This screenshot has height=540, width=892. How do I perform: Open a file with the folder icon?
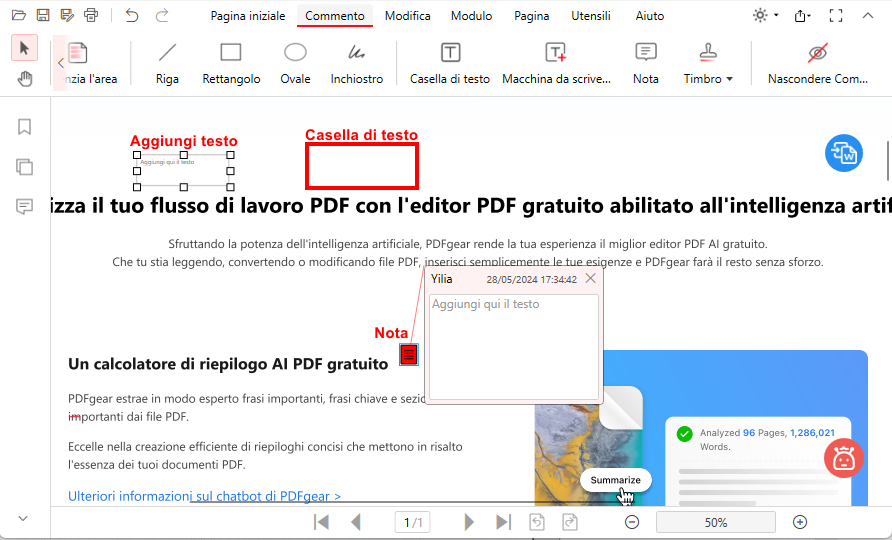(x=19, y=15)
